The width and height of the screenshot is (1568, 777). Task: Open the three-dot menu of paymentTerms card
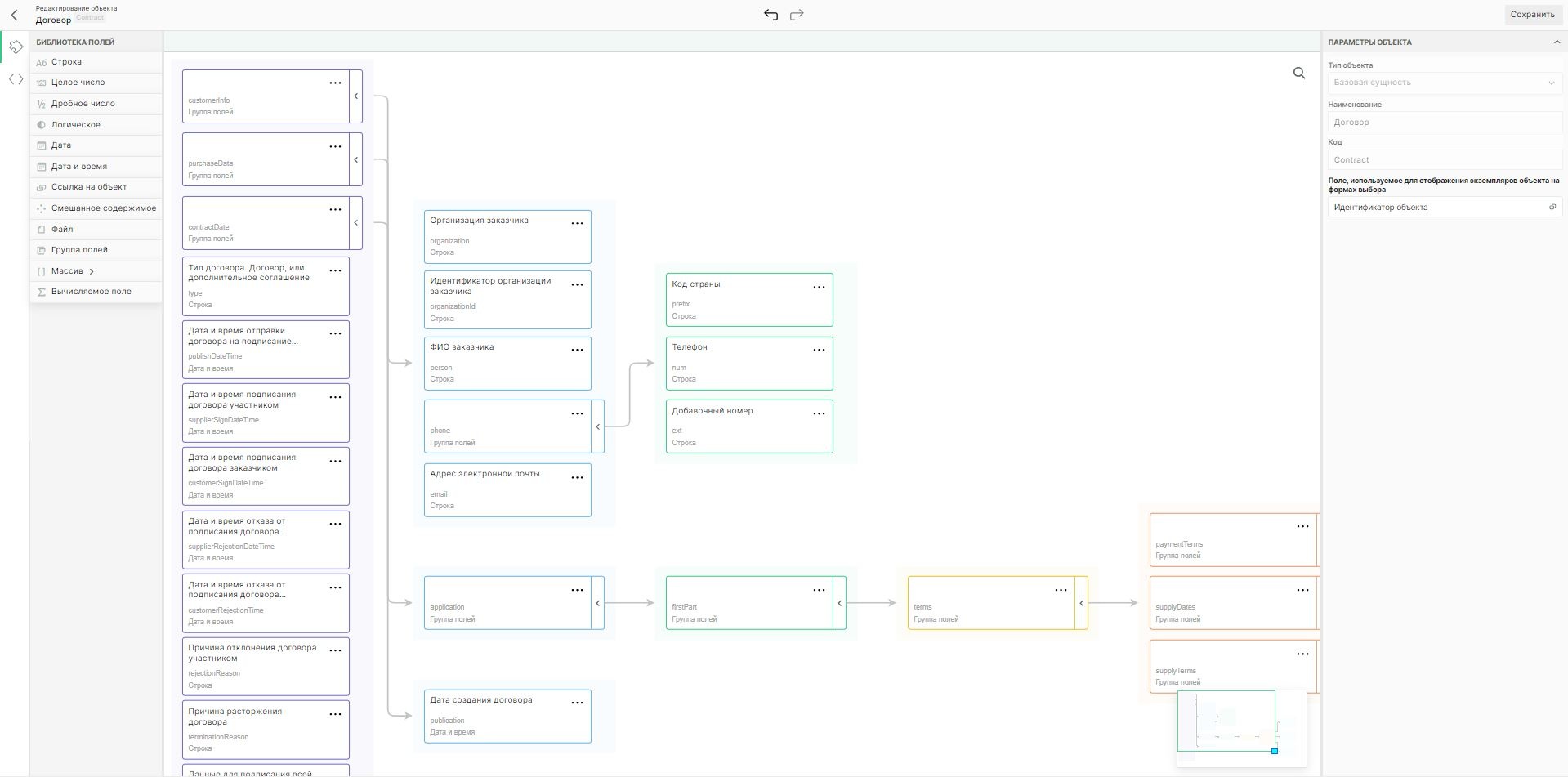1302,527
